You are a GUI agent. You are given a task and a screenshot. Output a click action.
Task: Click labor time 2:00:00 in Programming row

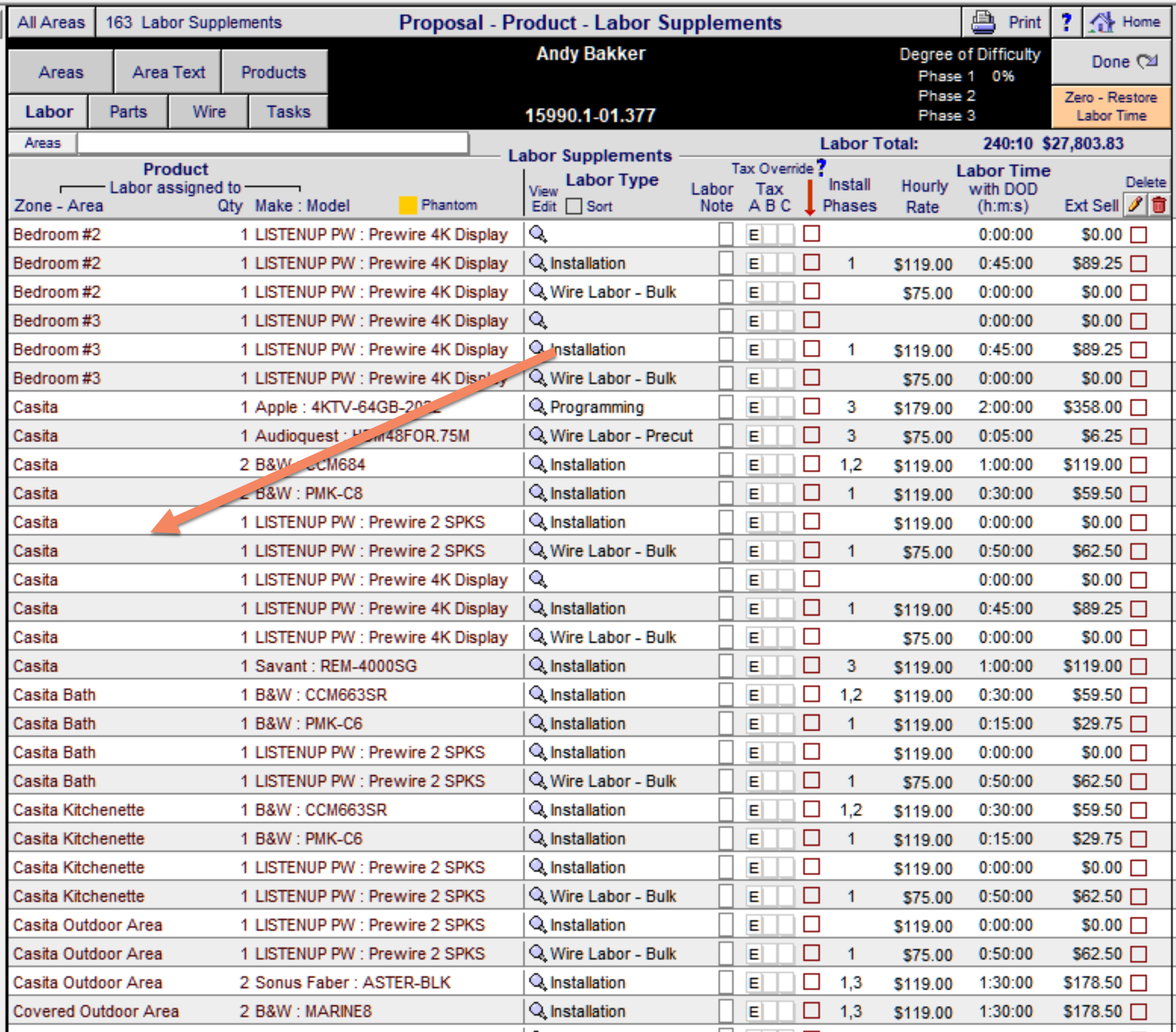pyautogui.click(x=1005, y=407)
